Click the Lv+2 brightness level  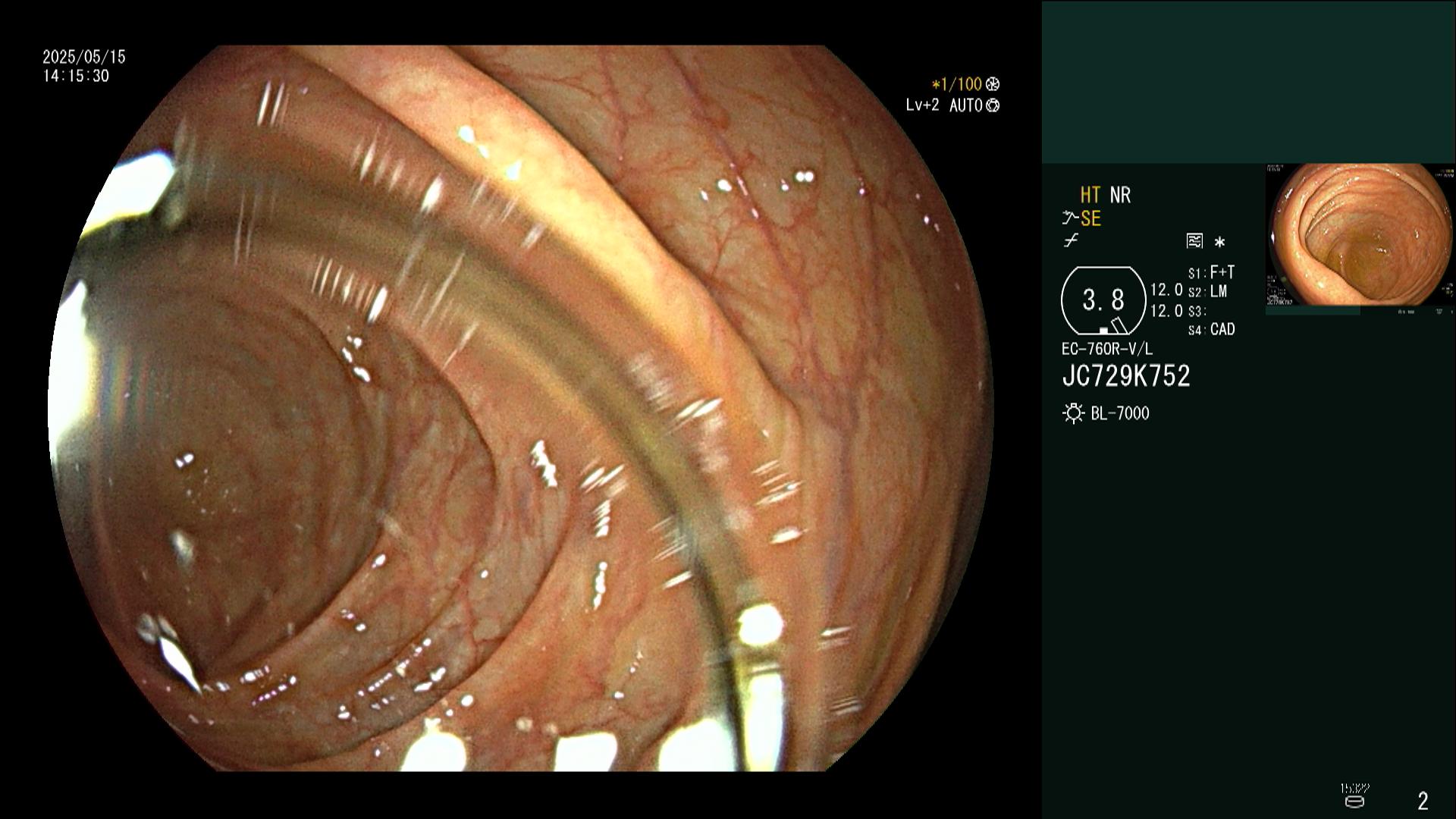click(x=923, y=105)
